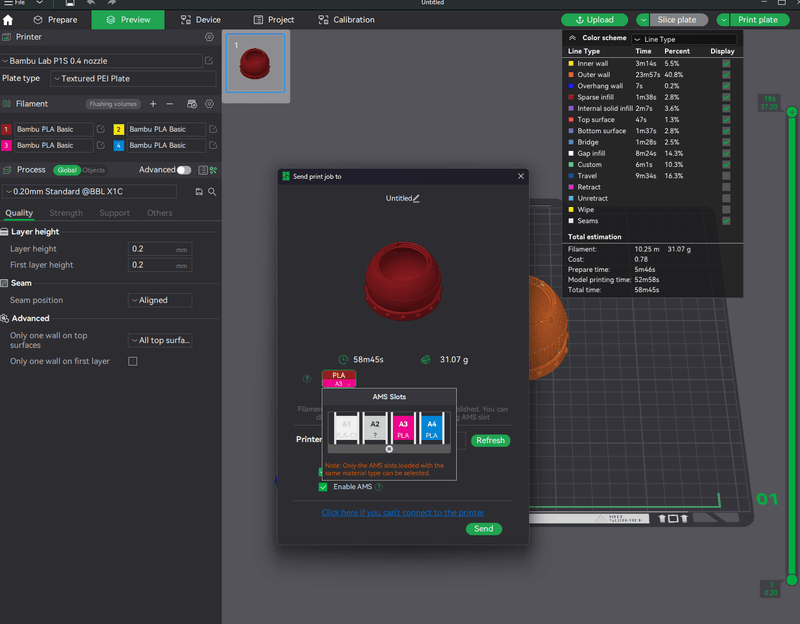Open the Color scheme Line Type dropdown
800x624 pixels.
[684, 39]
